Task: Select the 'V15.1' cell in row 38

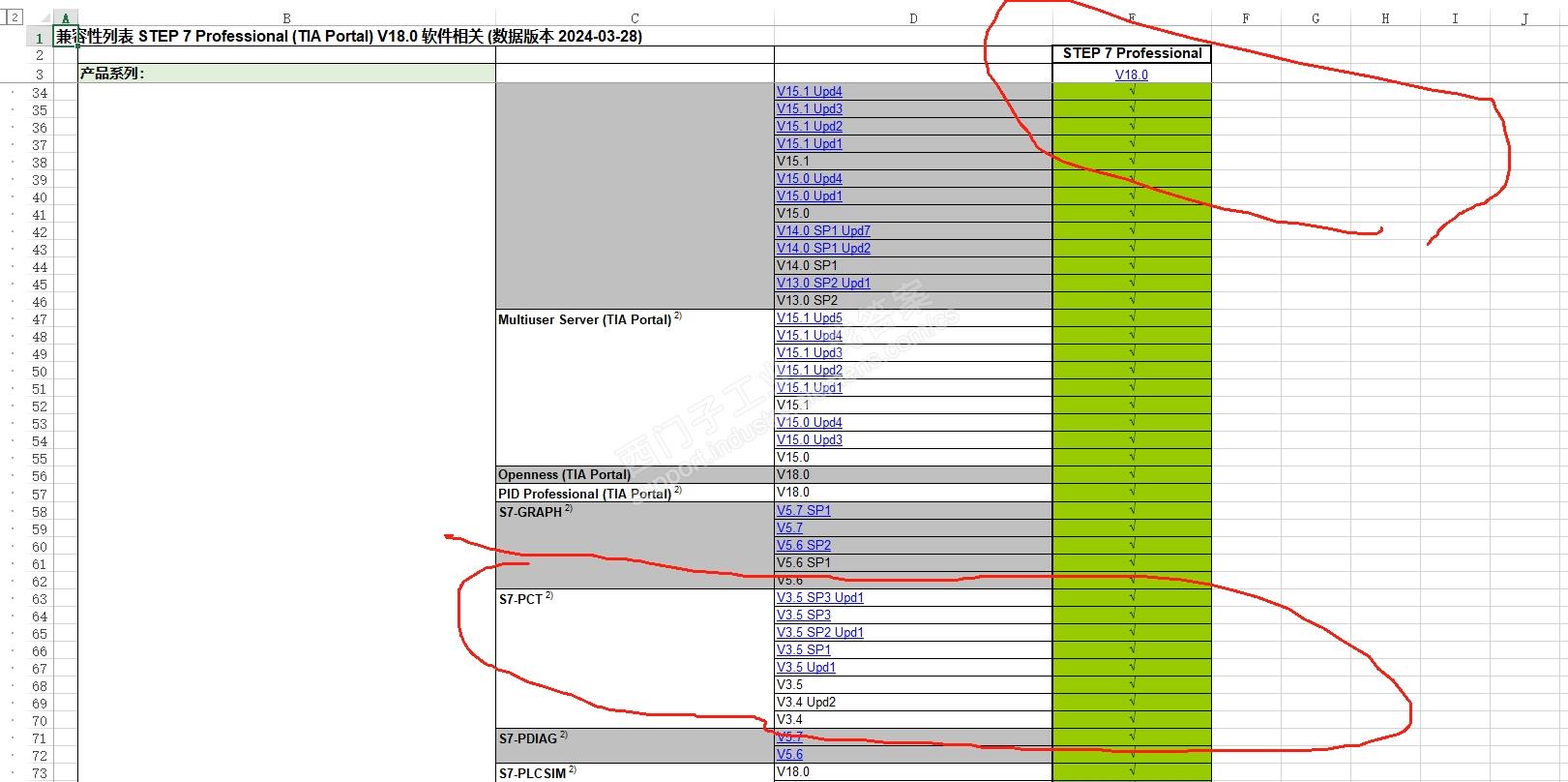Action: (913, 162)
